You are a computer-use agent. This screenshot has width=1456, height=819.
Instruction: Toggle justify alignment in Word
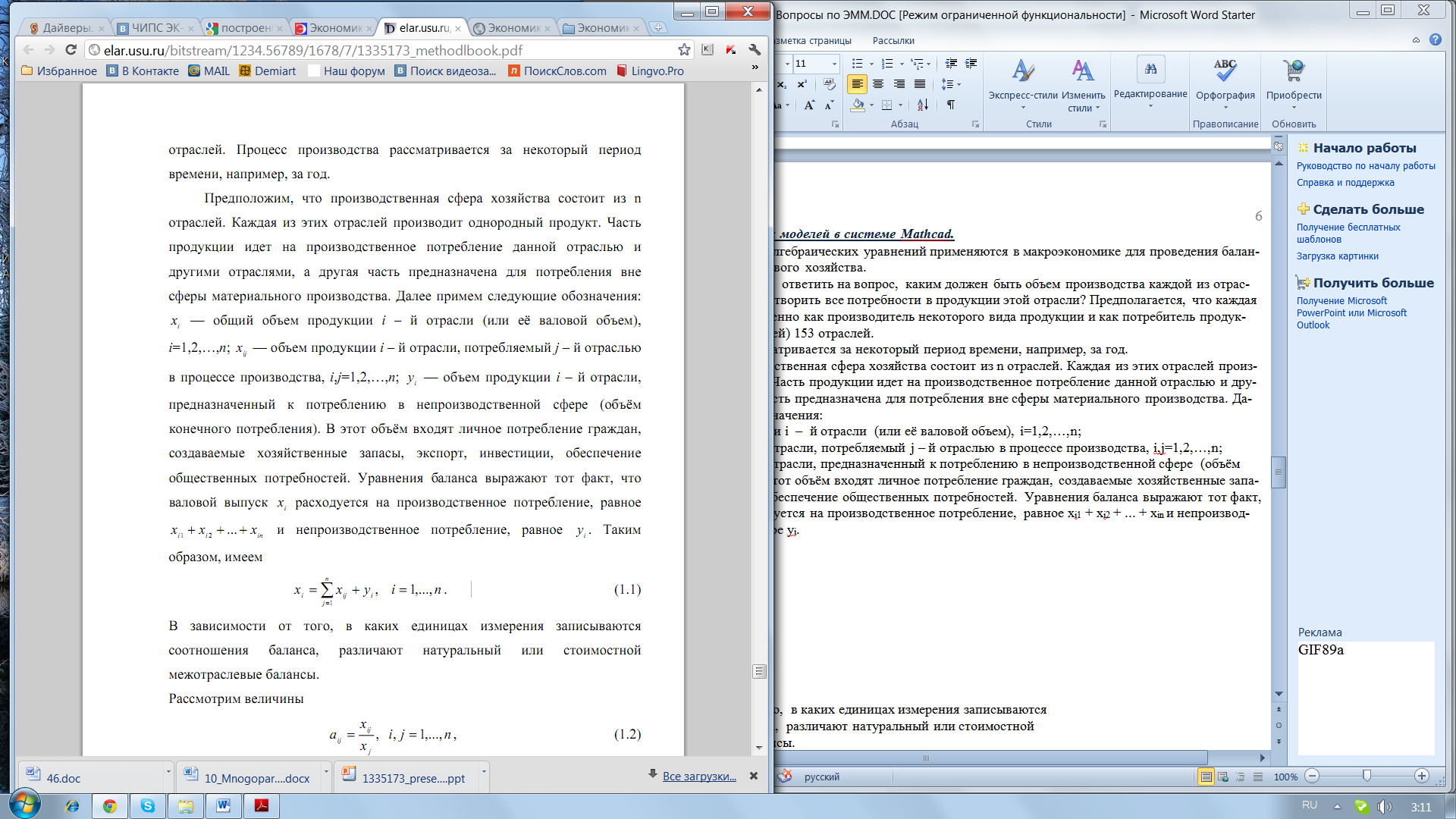coord(920,84)
